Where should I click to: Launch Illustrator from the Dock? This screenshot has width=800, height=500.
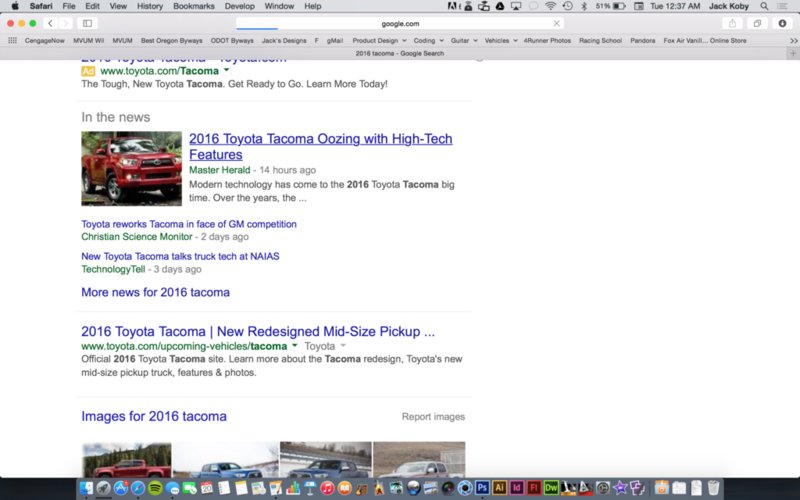[x=499, y=488]
